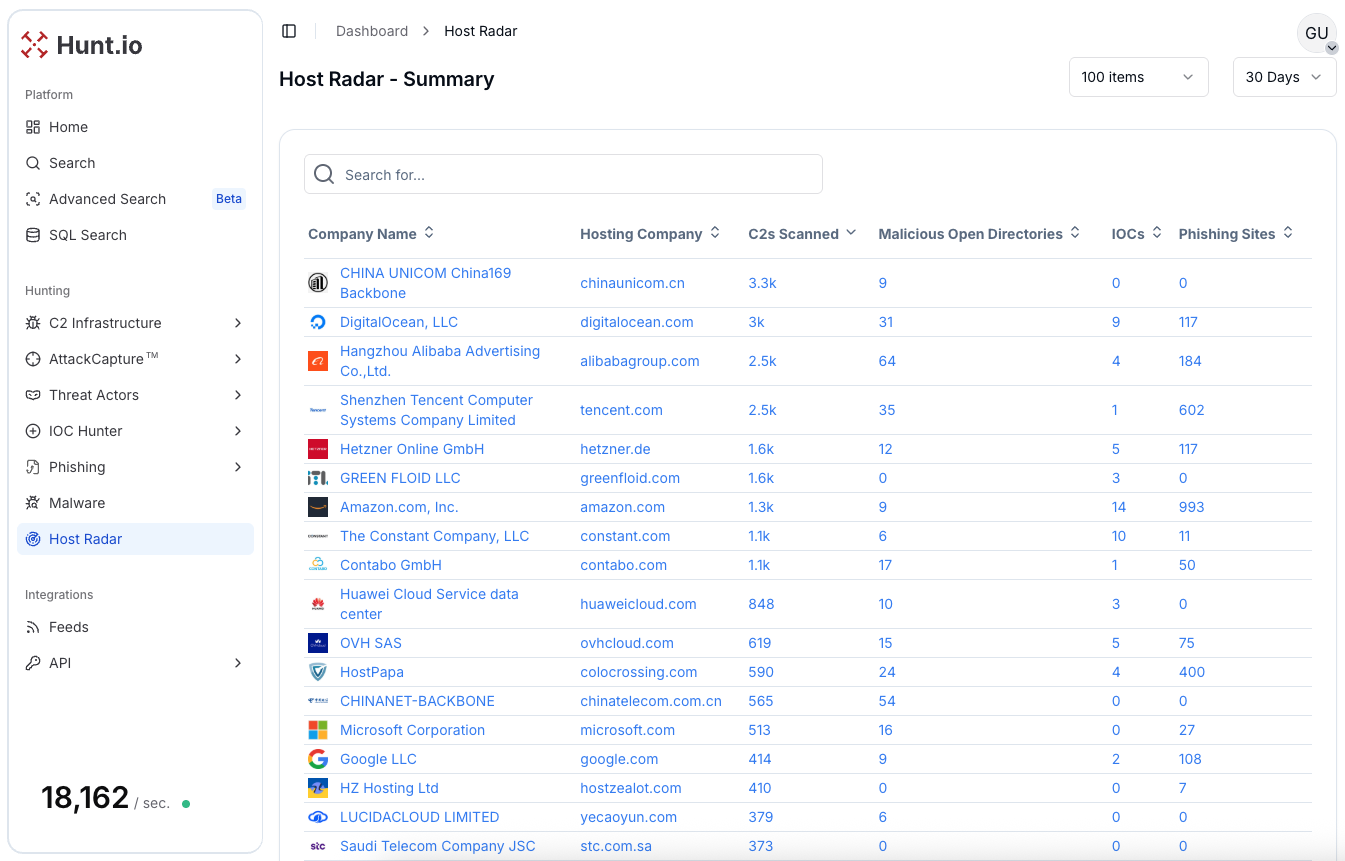Click the Home sidebar icon

(x=33, y=127)
